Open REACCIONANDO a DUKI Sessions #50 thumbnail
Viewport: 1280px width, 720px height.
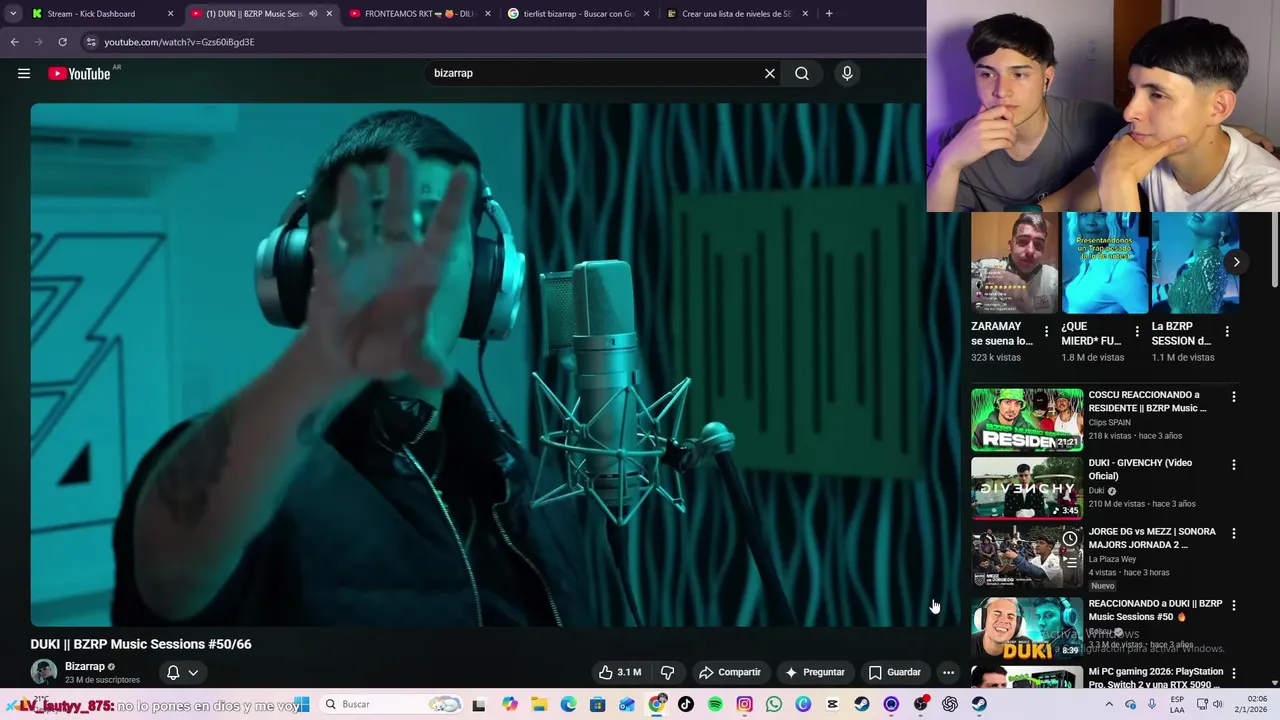(x=1027, y=628)
